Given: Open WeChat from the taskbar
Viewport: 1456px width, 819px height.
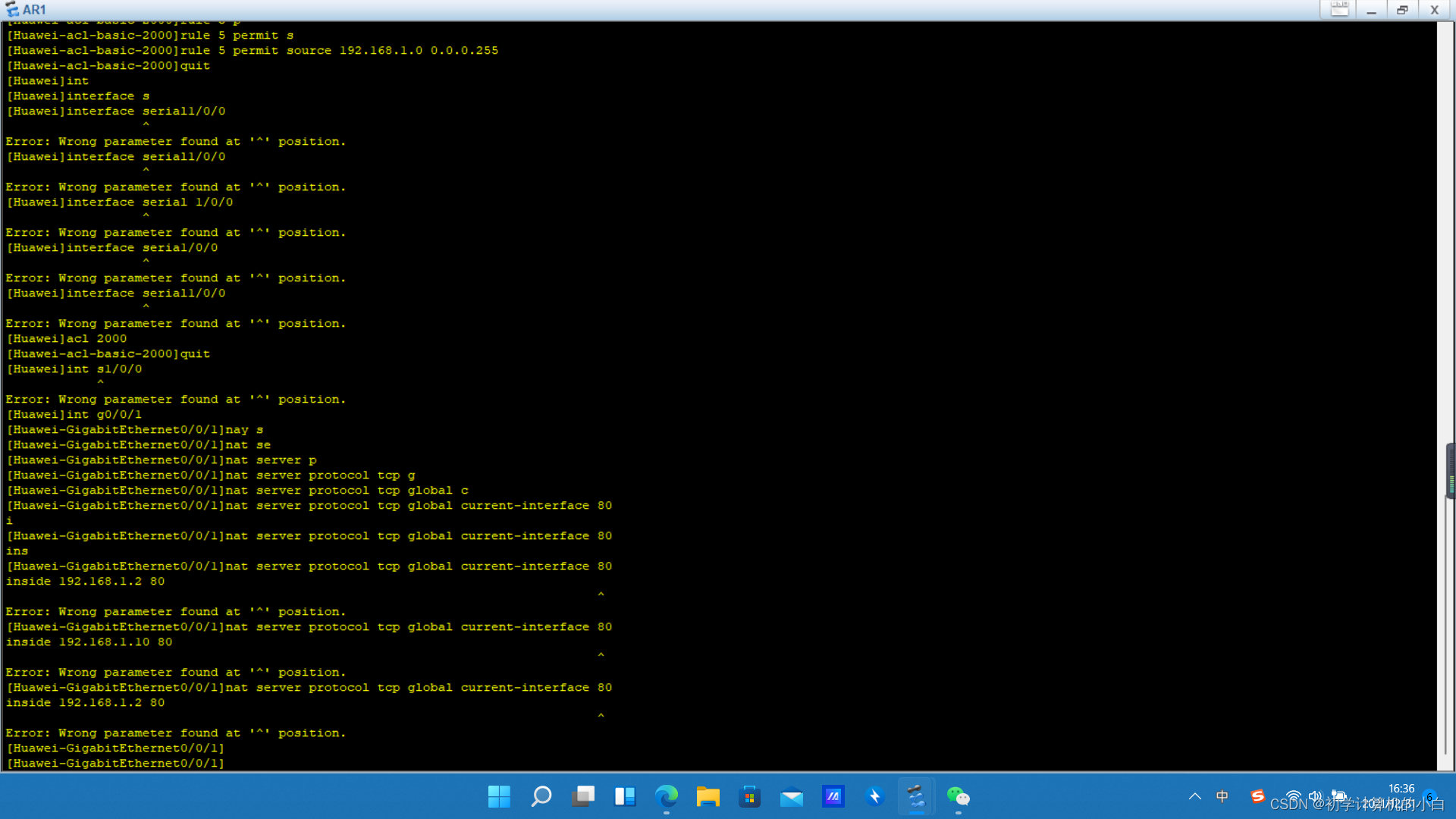Looking at the screenshot, I should tap(958, 796).
